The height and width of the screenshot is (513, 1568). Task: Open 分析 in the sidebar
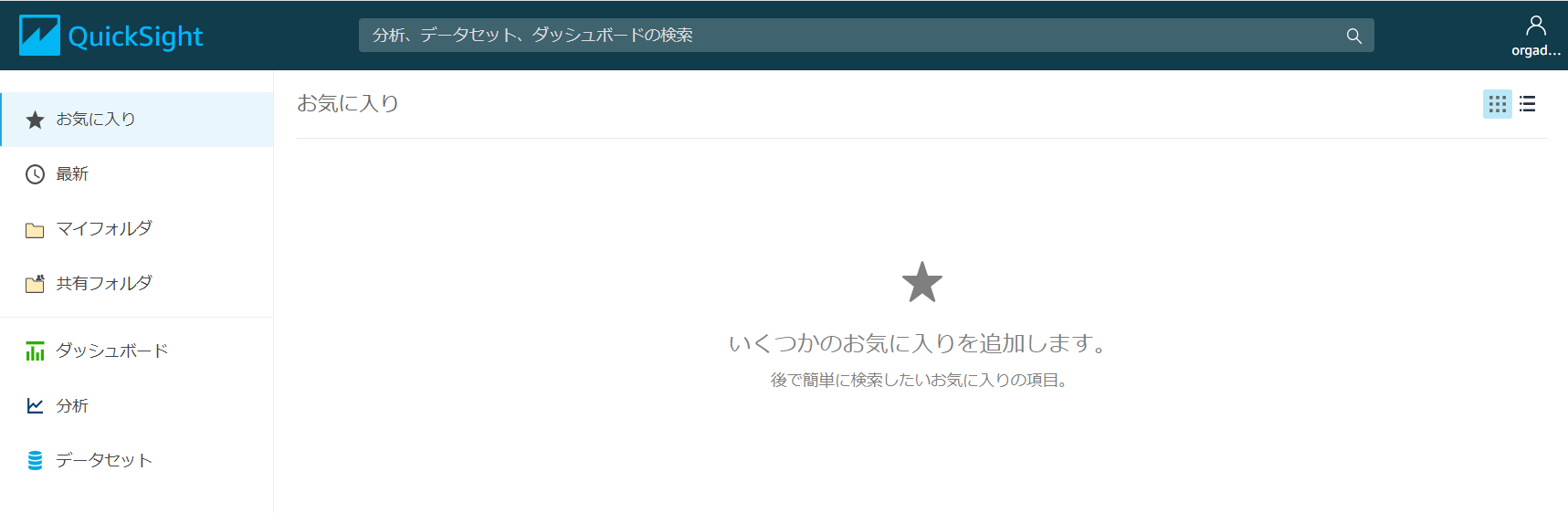(x=137, y=406)
